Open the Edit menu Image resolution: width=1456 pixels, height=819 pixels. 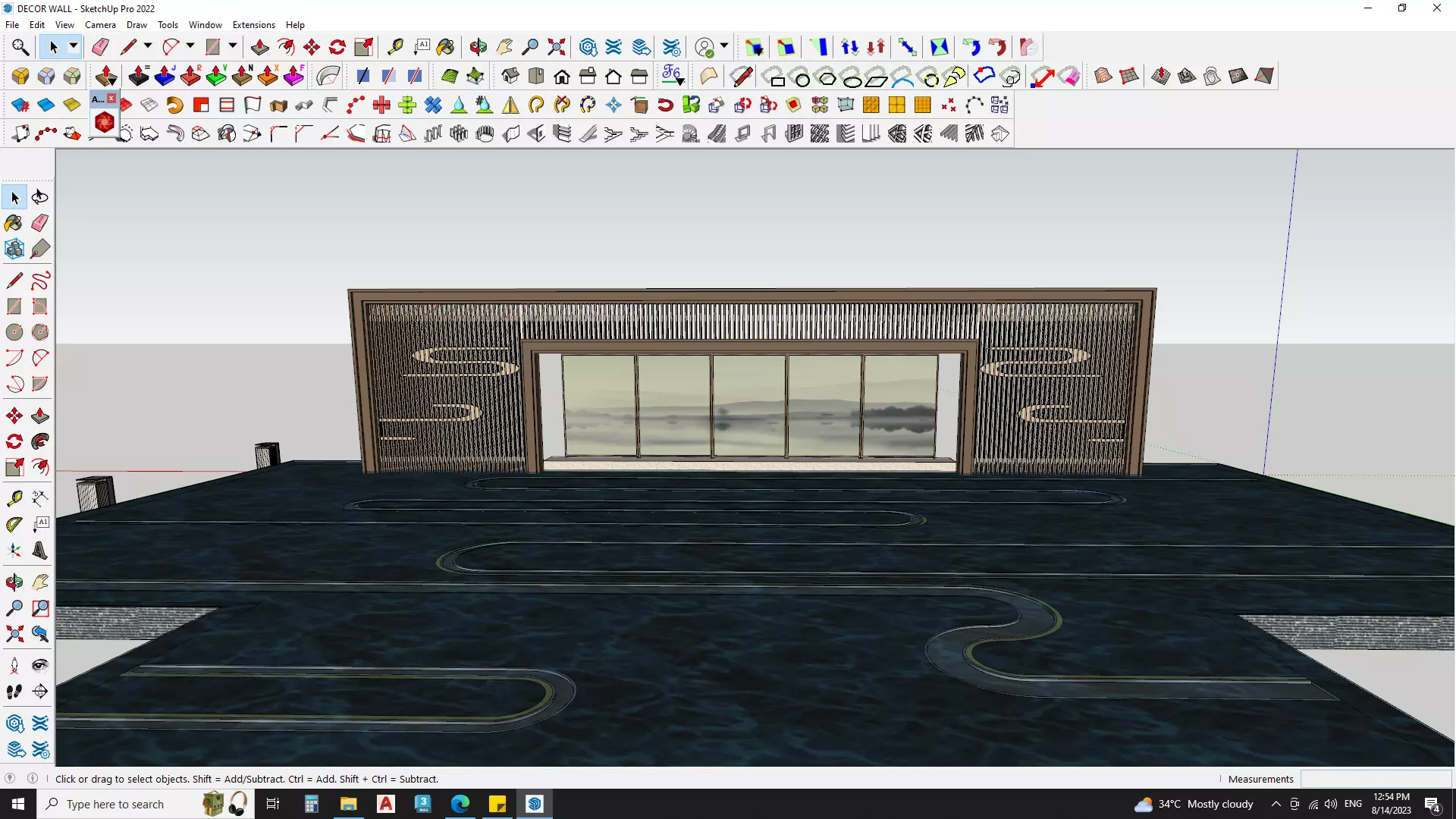37,25
